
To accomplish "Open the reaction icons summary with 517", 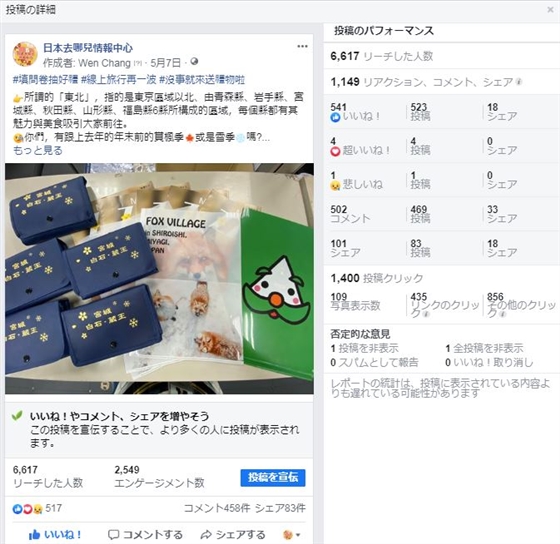I will click(x=38, y=508).
